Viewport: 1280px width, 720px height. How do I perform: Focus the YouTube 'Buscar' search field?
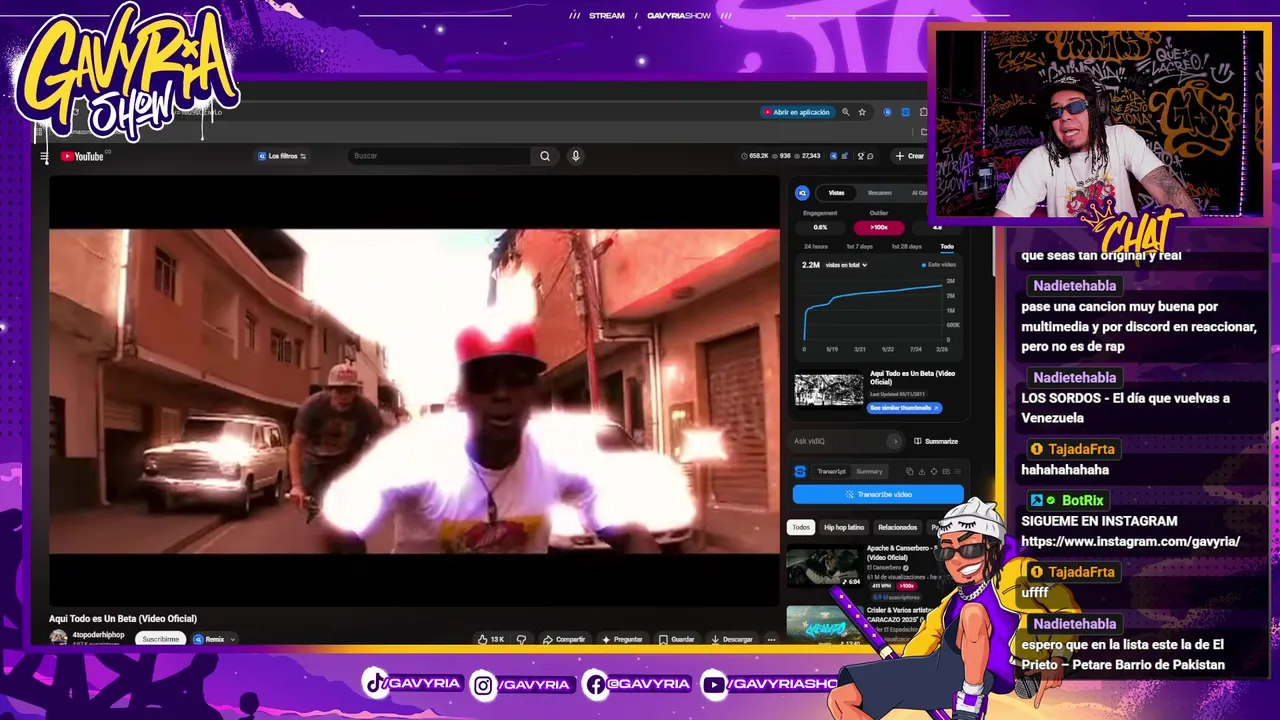point(440,156)
